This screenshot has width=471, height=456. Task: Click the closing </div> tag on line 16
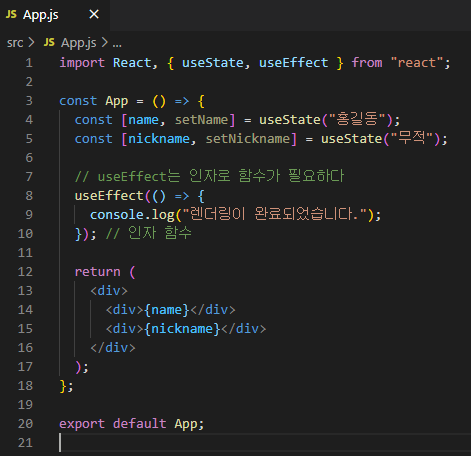[x=113, y=348]
